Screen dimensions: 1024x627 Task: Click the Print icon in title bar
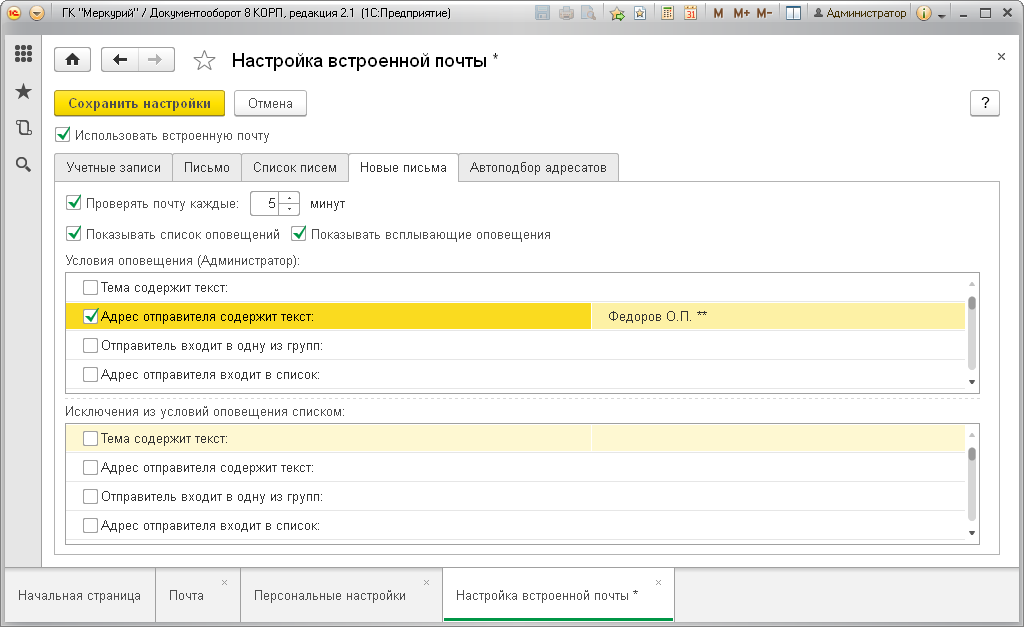pos(566,13)
